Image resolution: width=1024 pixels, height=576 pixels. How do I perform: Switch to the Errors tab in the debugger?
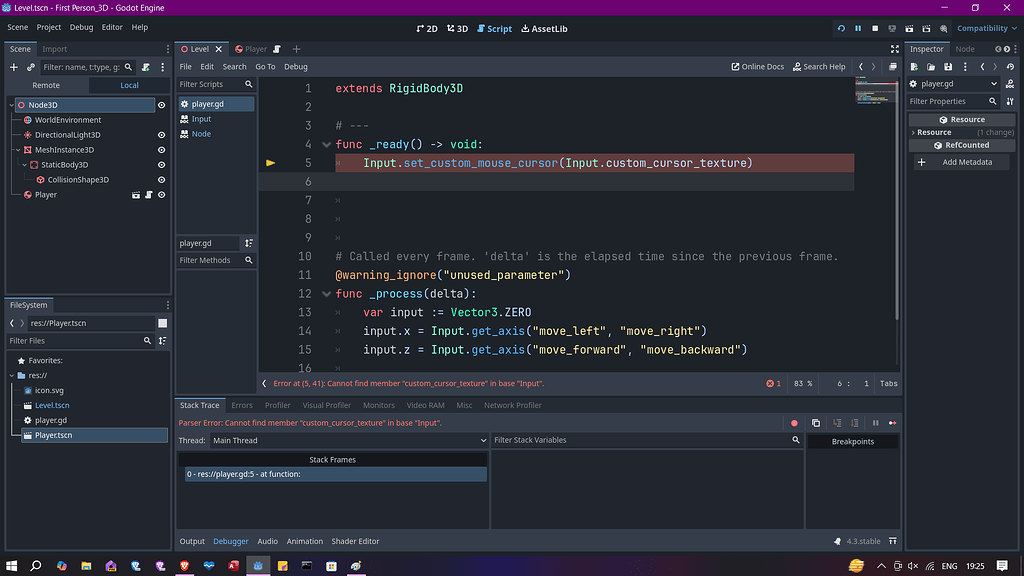point(241,405)
